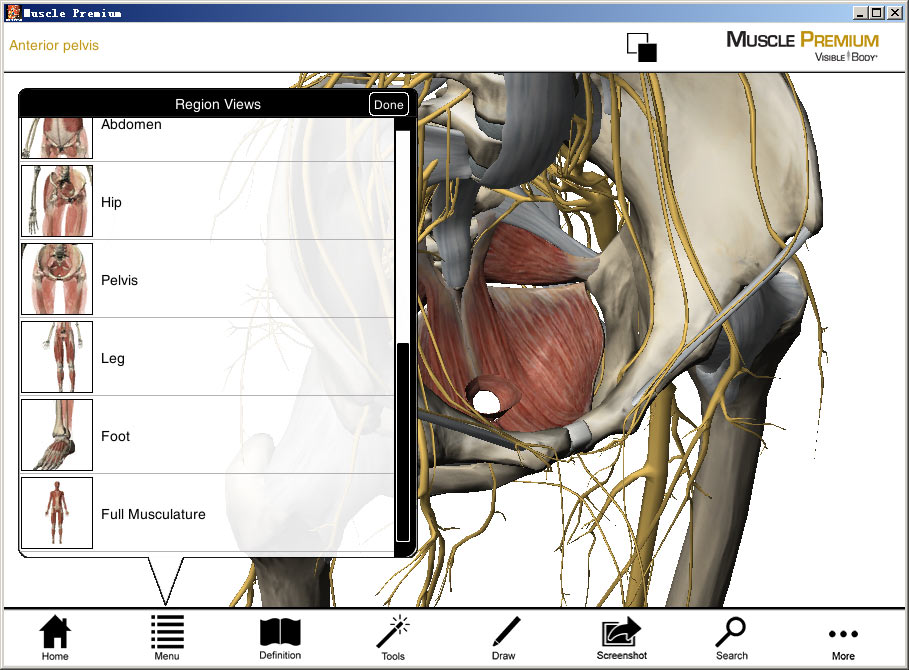Select the Full Musculature view

208,513
